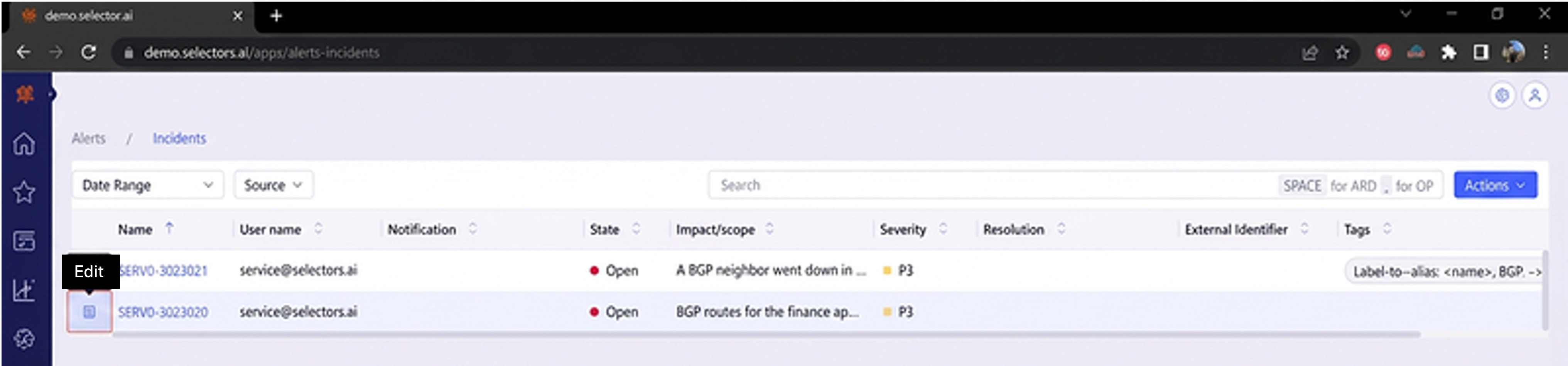This screenshot has height=366, width=1568.
Task: Open the Source filter dropdown
Action: click(x=274, y=185)
